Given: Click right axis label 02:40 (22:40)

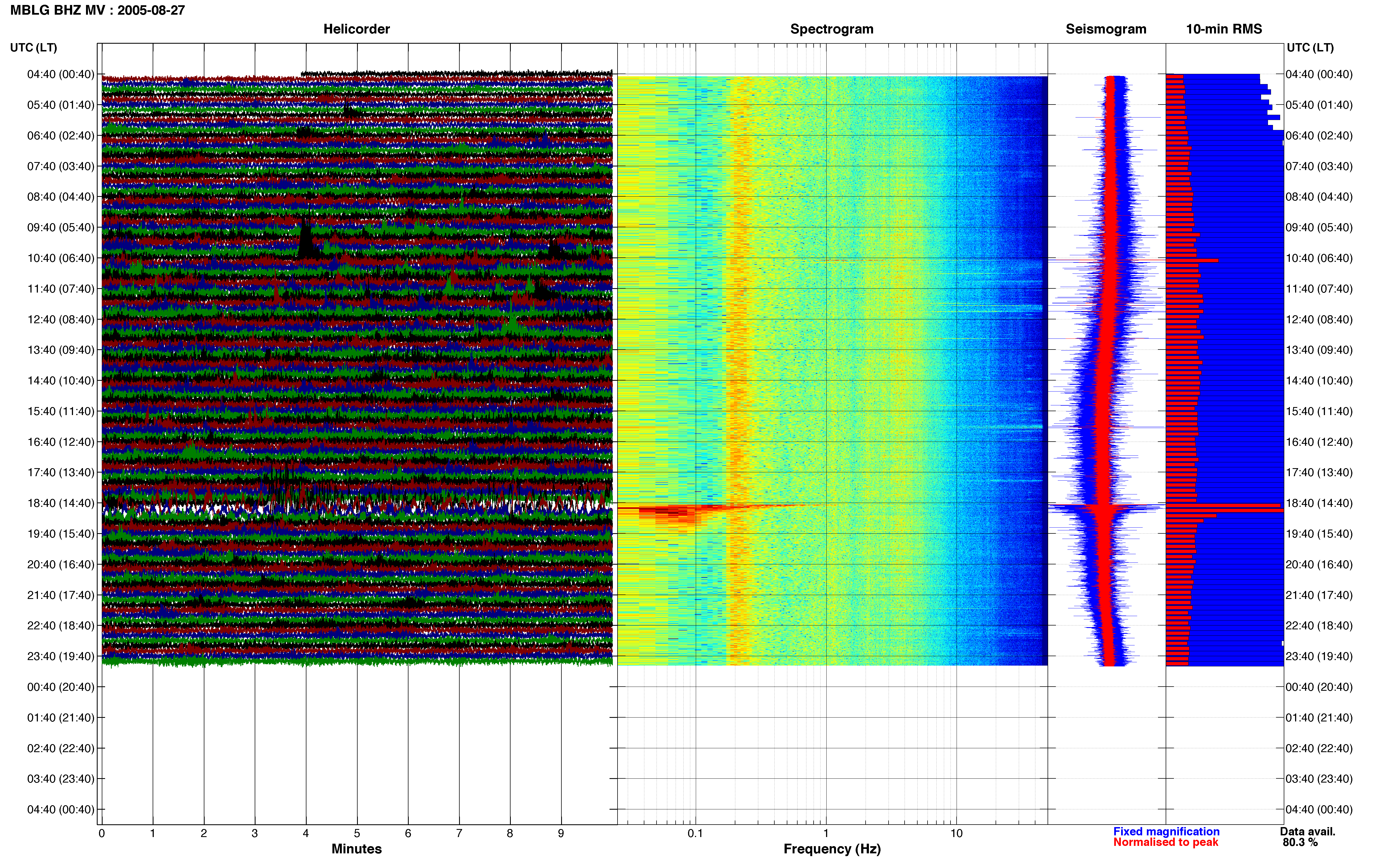Looking at the screenshot, I should click(x=1319, y=748).
